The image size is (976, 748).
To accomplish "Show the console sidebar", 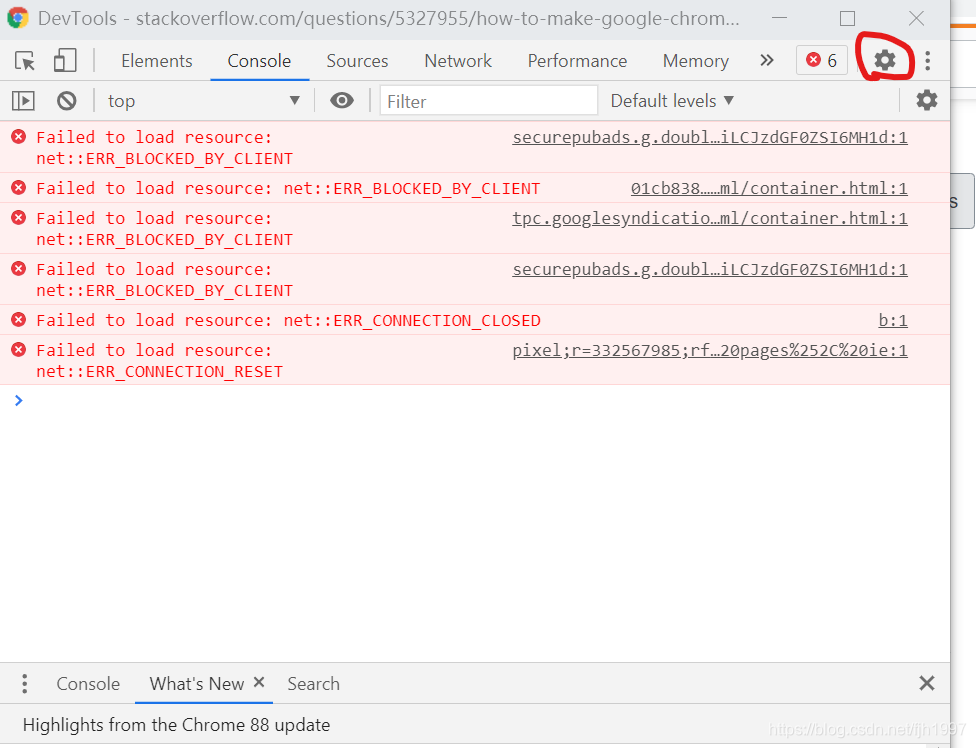I will (24, 101).
